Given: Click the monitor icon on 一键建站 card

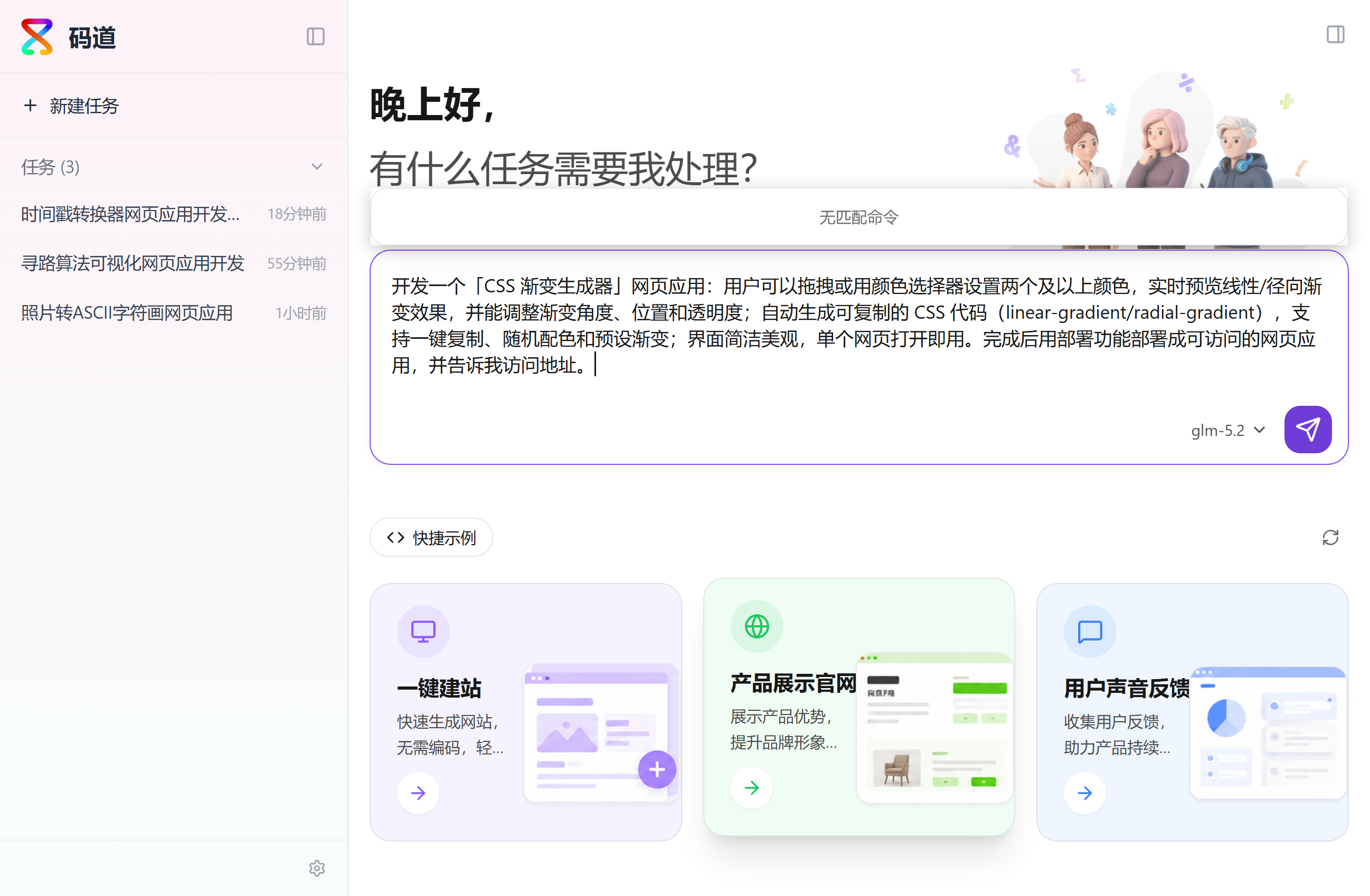Looking at the screenshot, I should click(423, 631).
